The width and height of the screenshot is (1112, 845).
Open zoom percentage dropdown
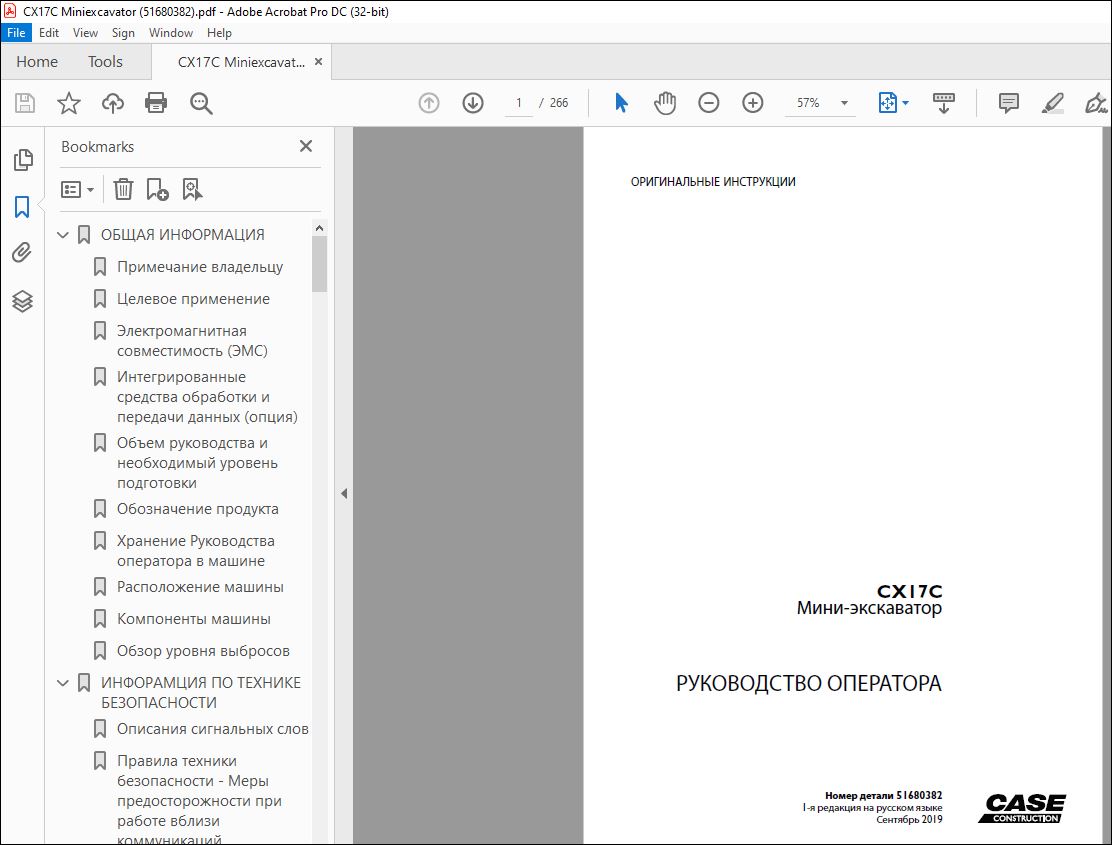click(x=844, y=103)
